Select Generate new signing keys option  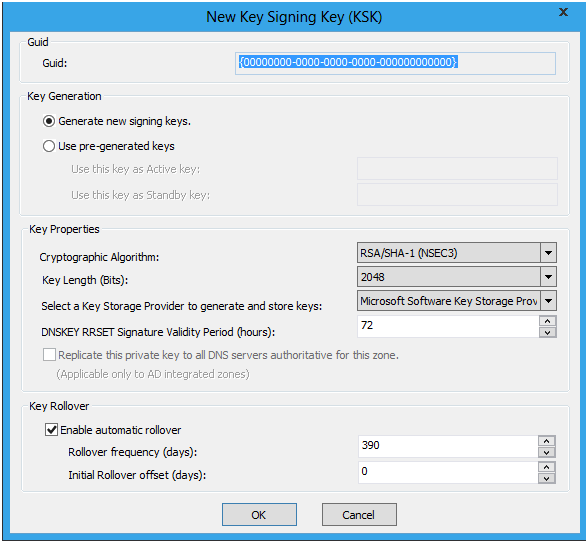coord(49,121)
